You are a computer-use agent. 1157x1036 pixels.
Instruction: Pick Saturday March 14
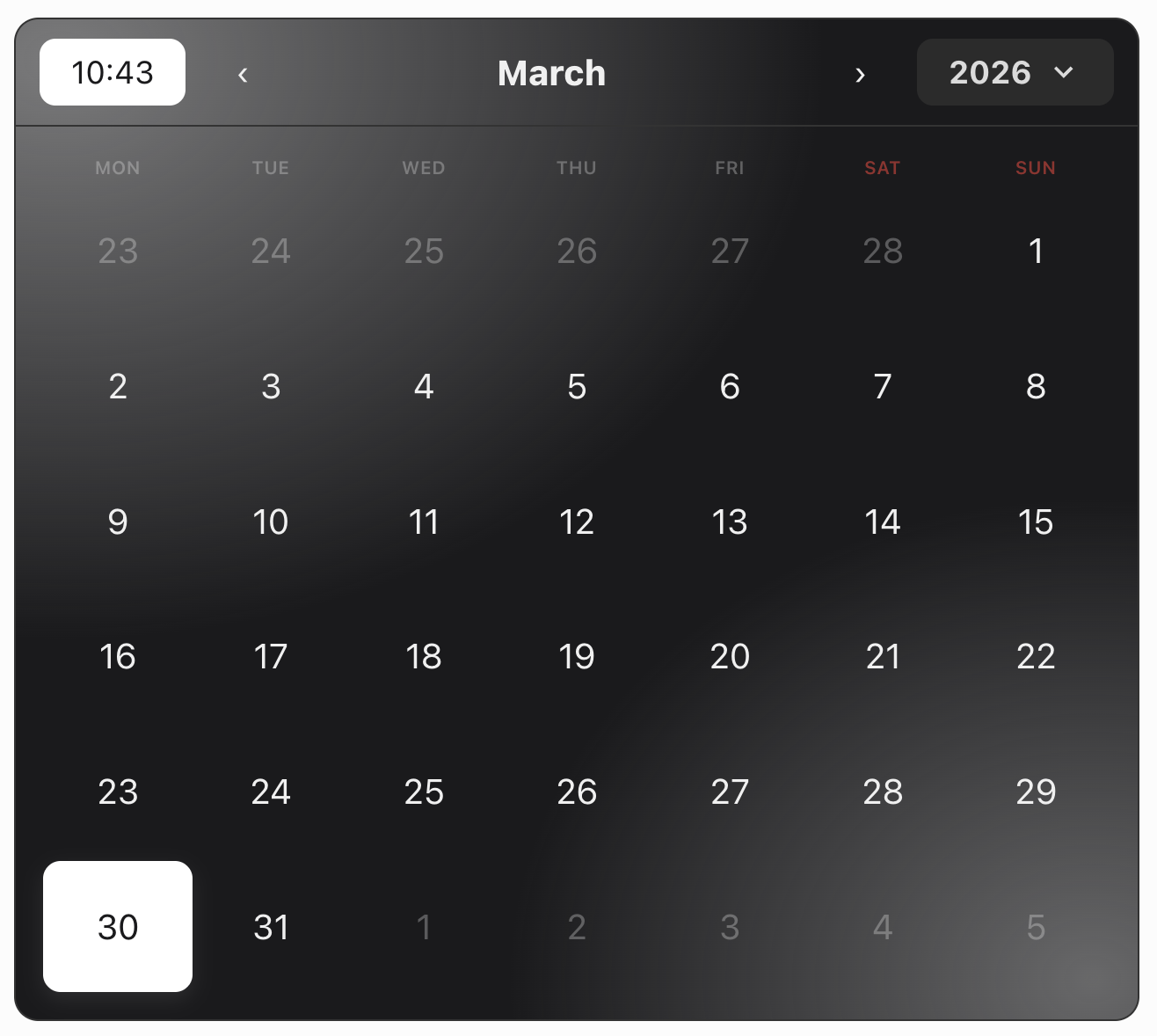883,522
